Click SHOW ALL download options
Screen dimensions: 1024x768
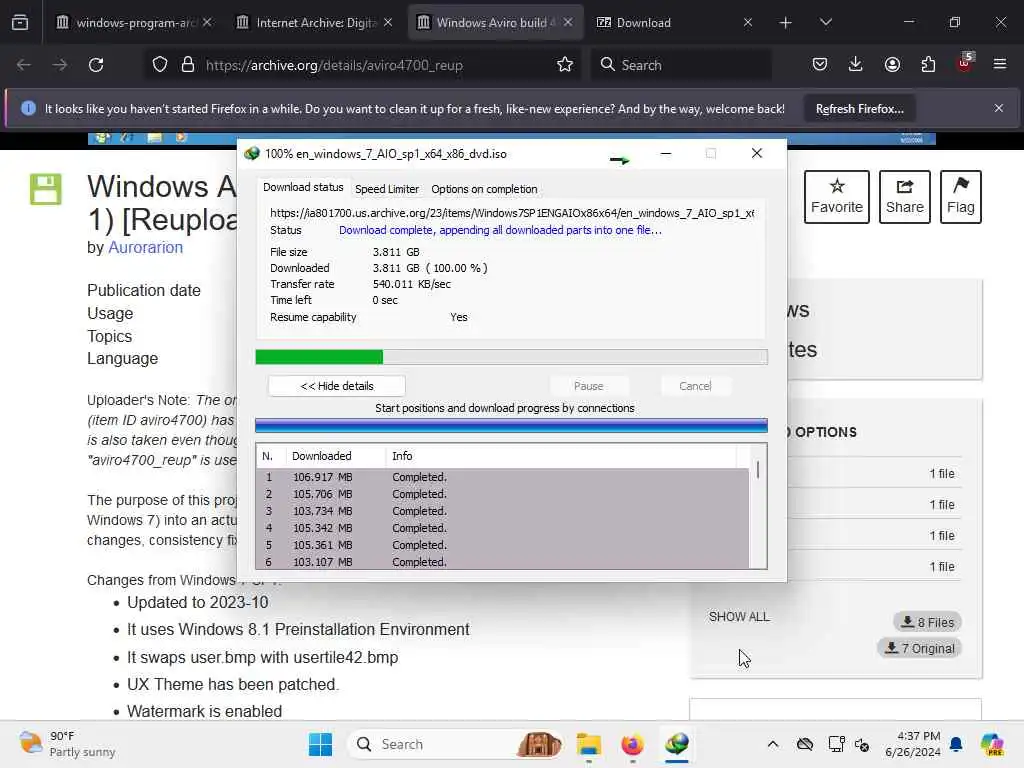coord(739,617)
